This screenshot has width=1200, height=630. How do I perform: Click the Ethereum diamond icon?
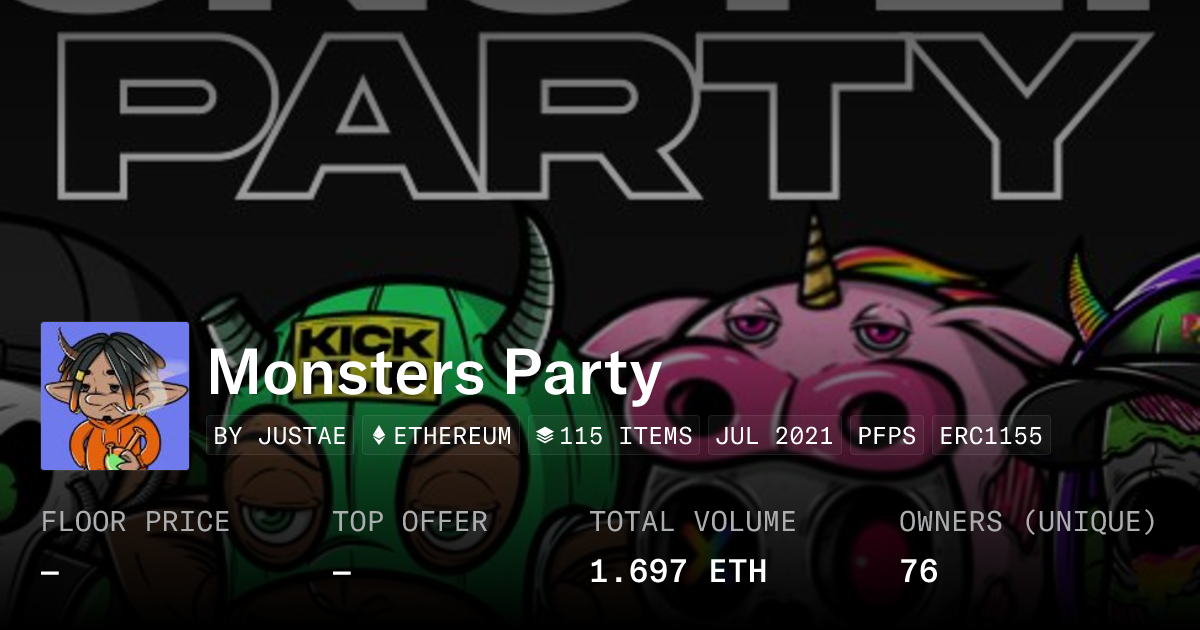(379, 436)
